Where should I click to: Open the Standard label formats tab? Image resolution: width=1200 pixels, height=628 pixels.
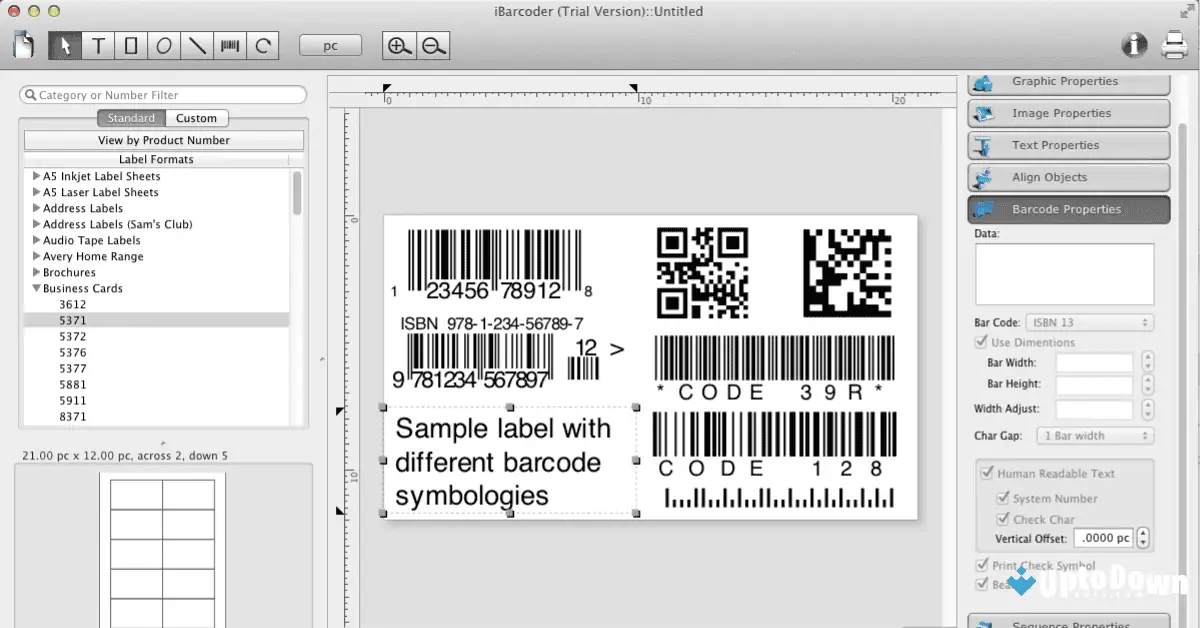click(x=131, y=118)
